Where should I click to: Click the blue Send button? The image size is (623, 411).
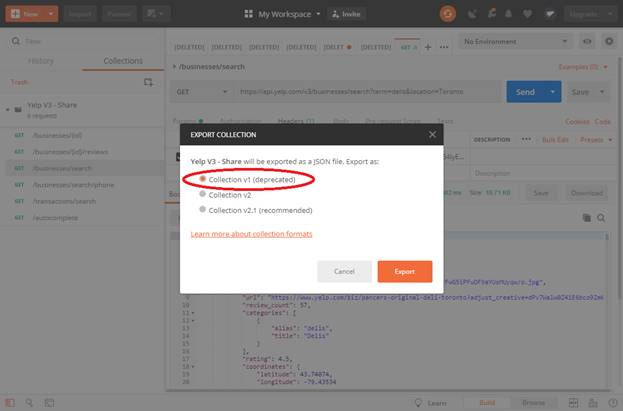click(x=525, y=92)
